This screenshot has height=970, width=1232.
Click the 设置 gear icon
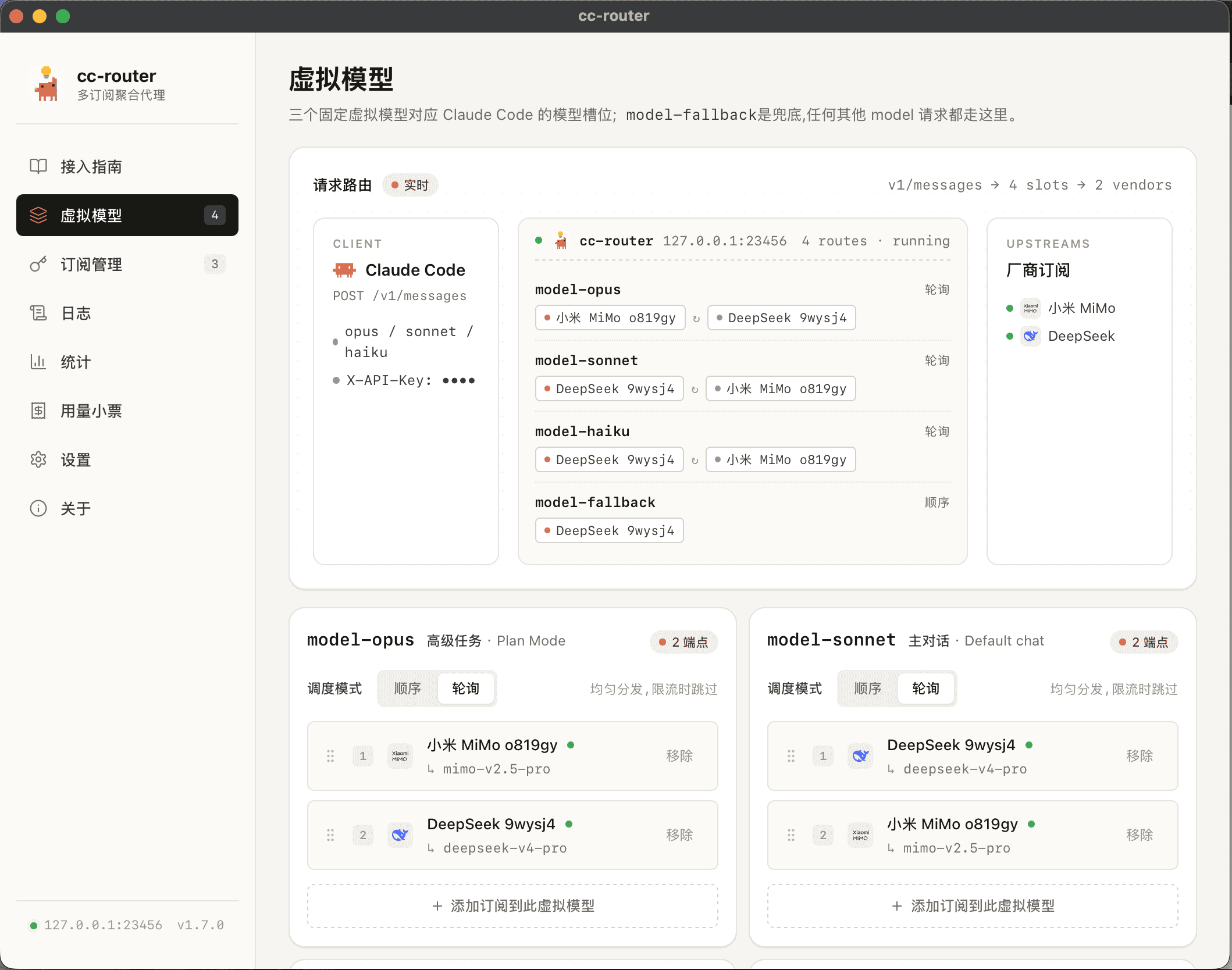(38, 459)
